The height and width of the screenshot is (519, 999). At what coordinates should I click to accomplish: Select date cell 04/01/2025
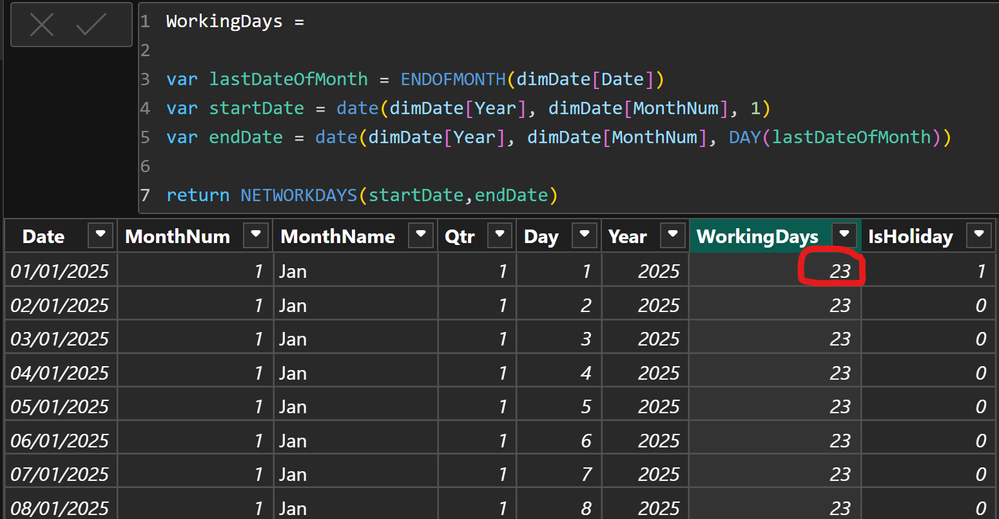(x=61, y=373)
